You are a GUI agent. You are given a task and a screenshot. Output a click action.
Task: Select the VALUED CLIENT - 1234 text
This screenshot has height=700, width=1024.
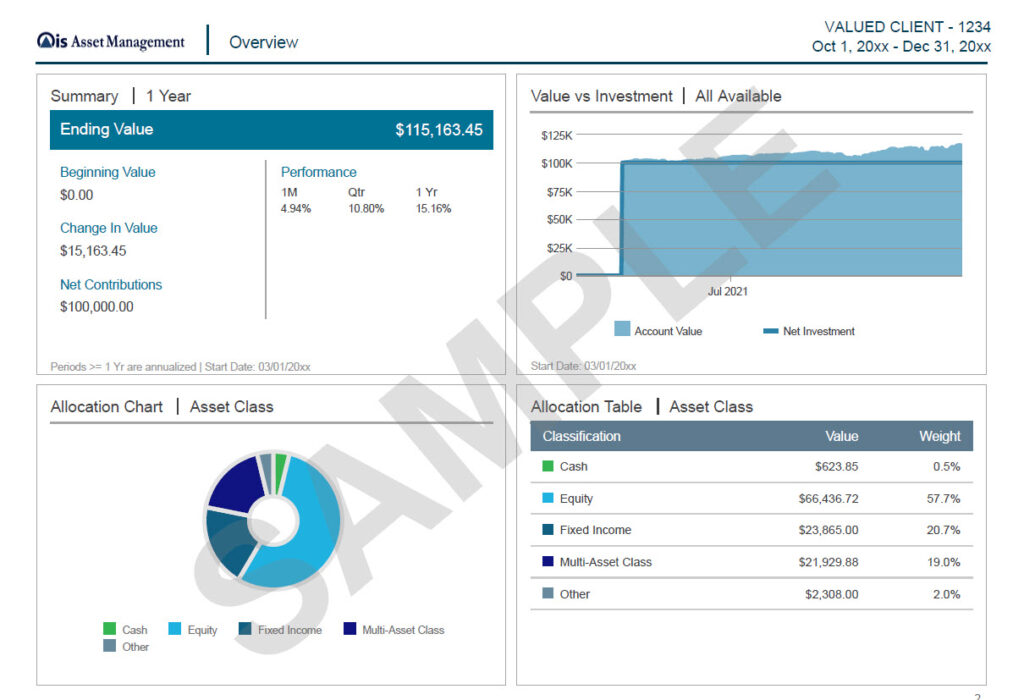907,27
